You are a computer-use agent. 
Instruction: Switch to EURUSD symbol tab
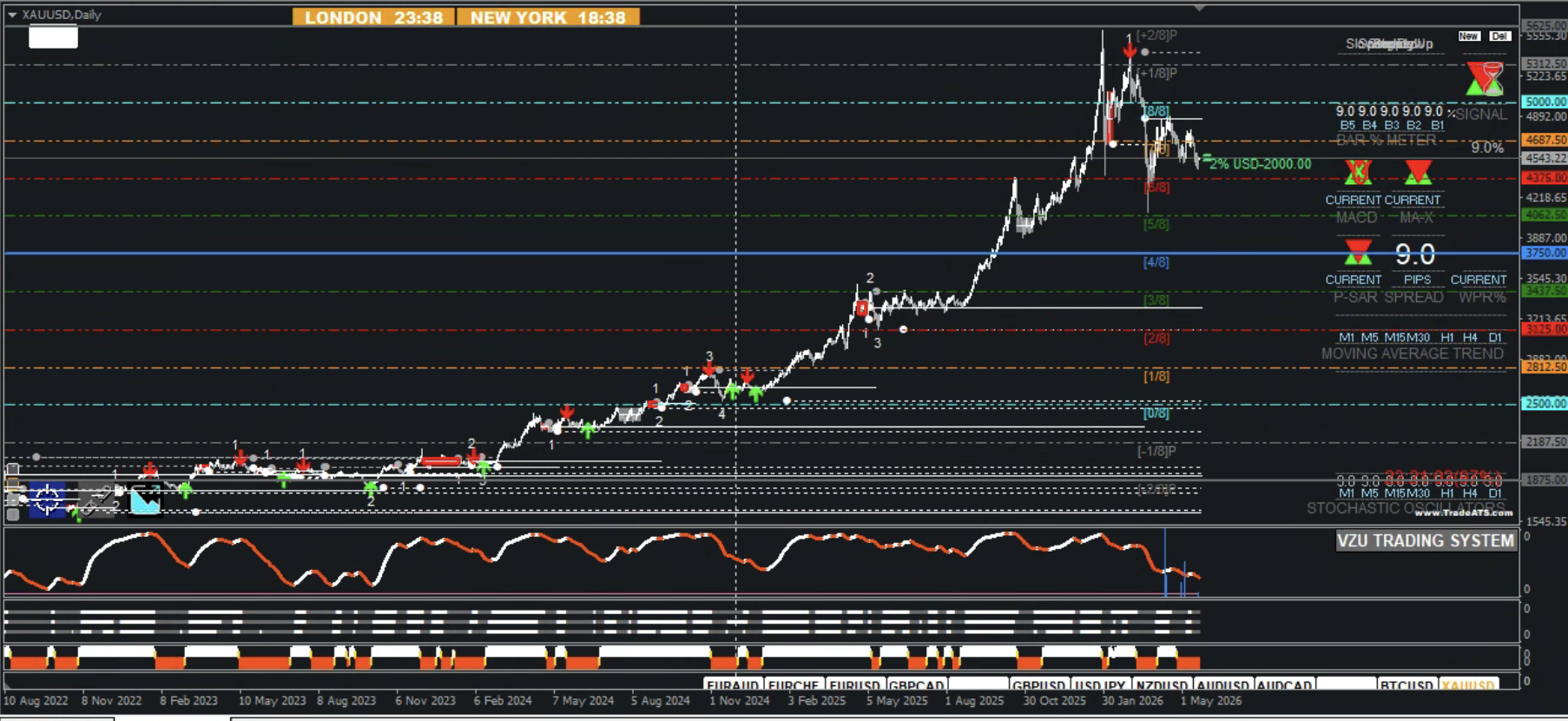(855, 685)
